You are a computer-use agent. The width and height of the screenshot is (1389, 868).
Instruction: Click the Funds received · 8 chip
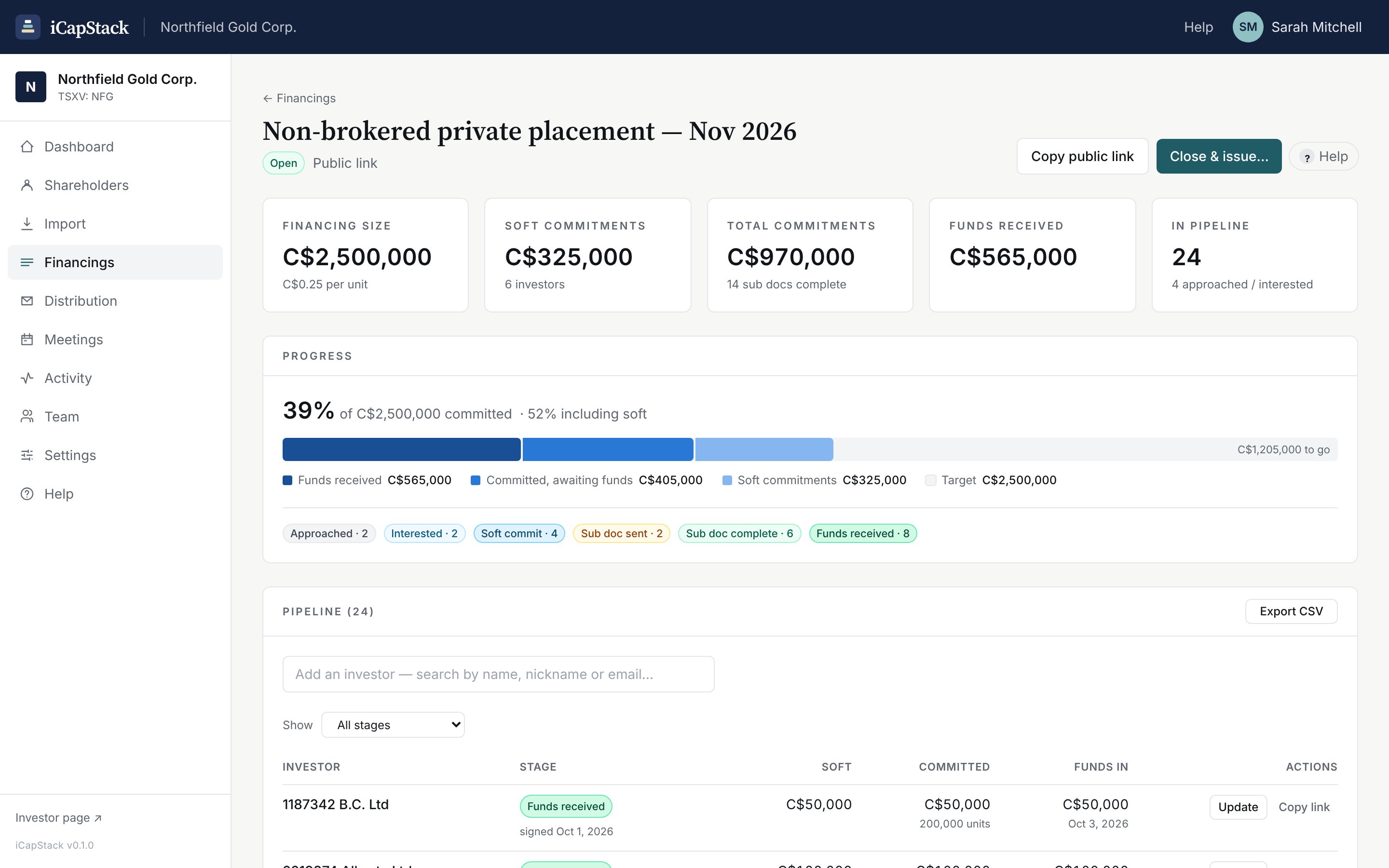tap(863, 533)
